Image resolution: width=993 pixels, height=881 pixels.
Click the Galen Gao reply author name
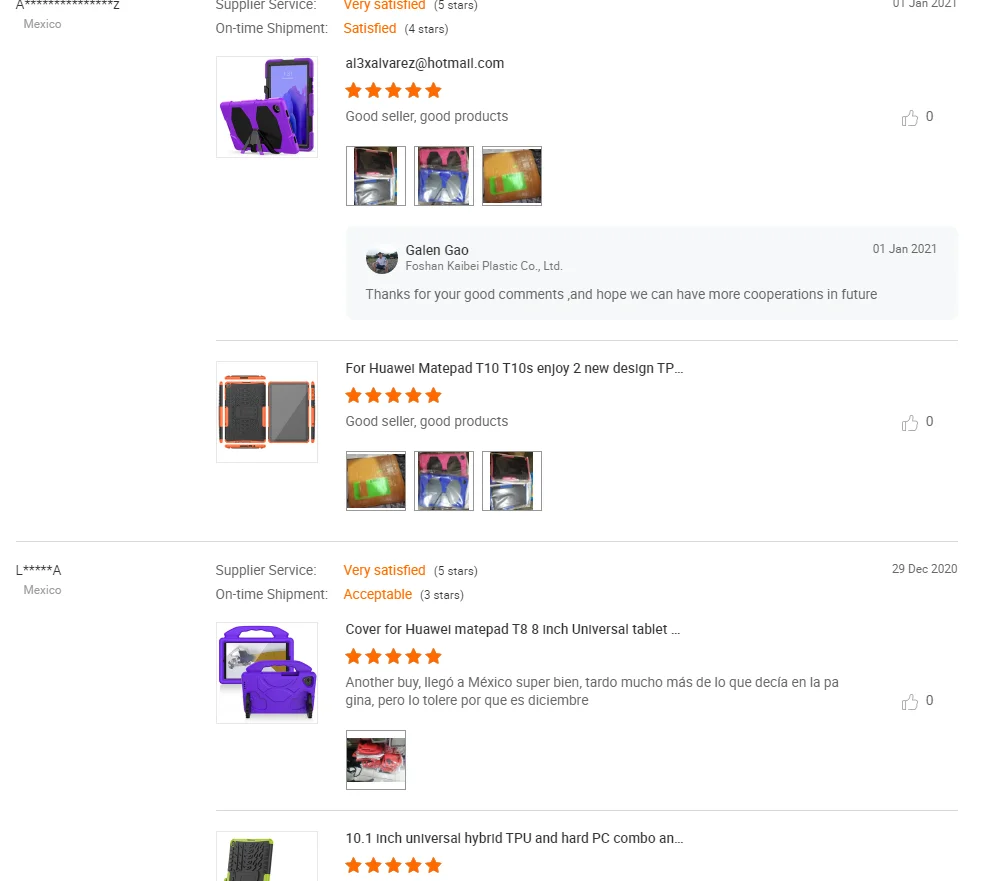point(437,250)
